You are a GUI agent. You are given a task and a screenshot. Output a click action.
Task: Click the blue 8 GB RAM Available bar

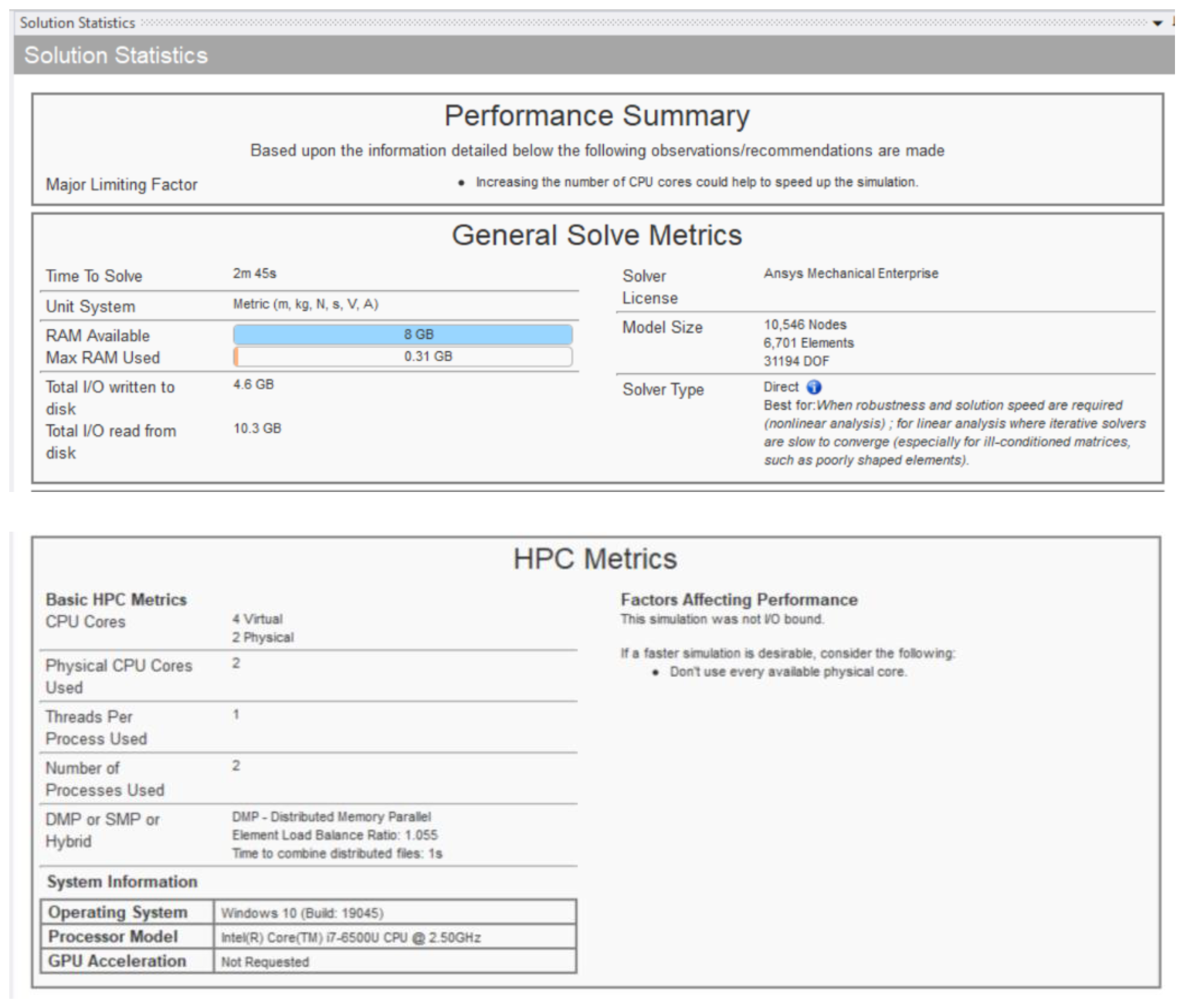click(403, 334)
